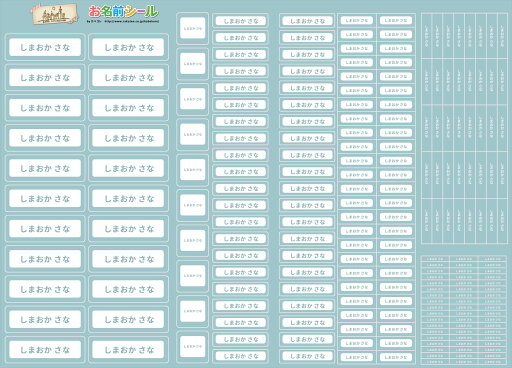
Task: Select the top label in fourth medium column
Action: pos(307,21)
